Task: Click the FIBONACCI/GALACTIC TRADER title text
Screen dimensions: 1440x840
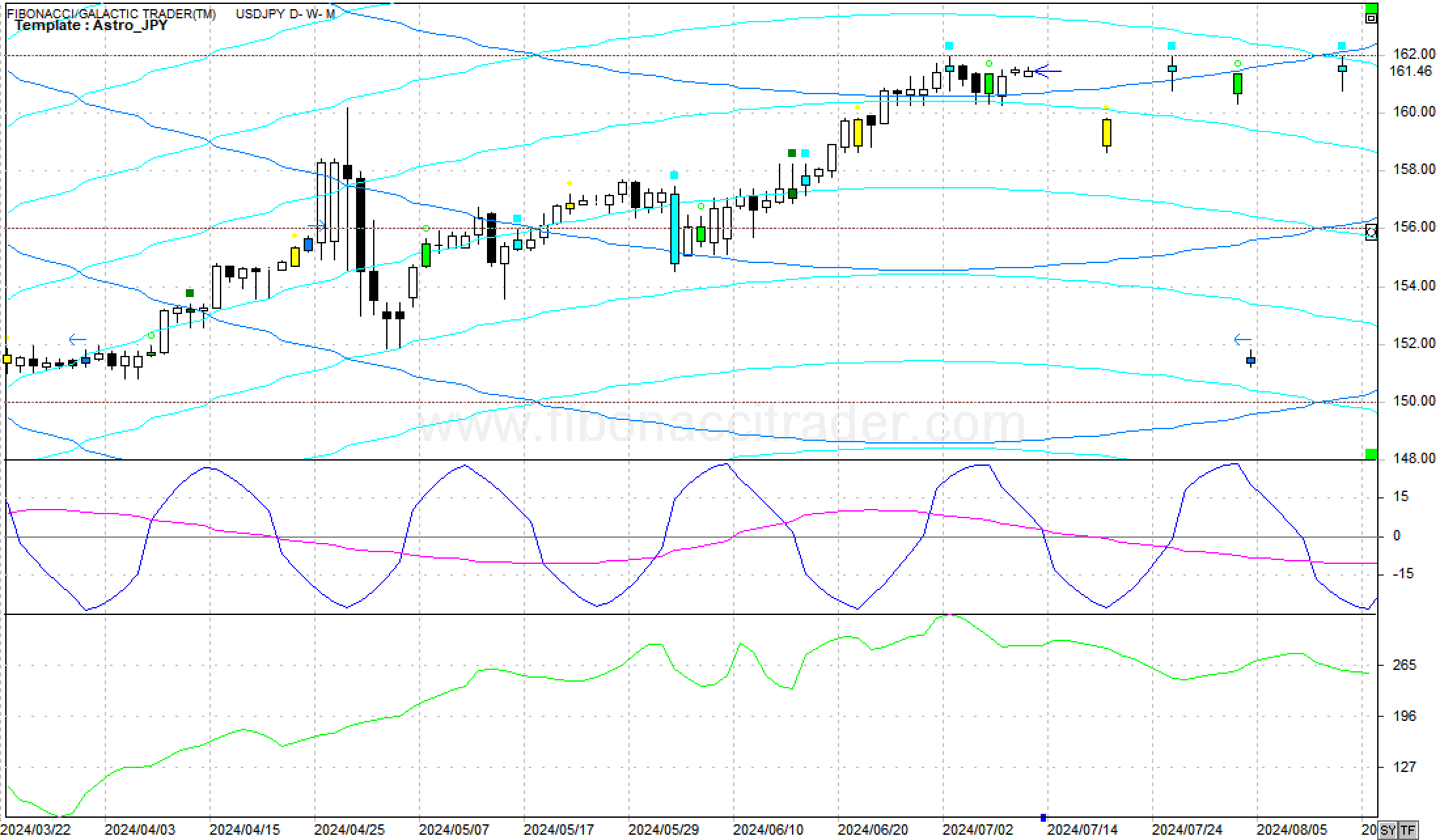Action: click(x=111, y=14)
